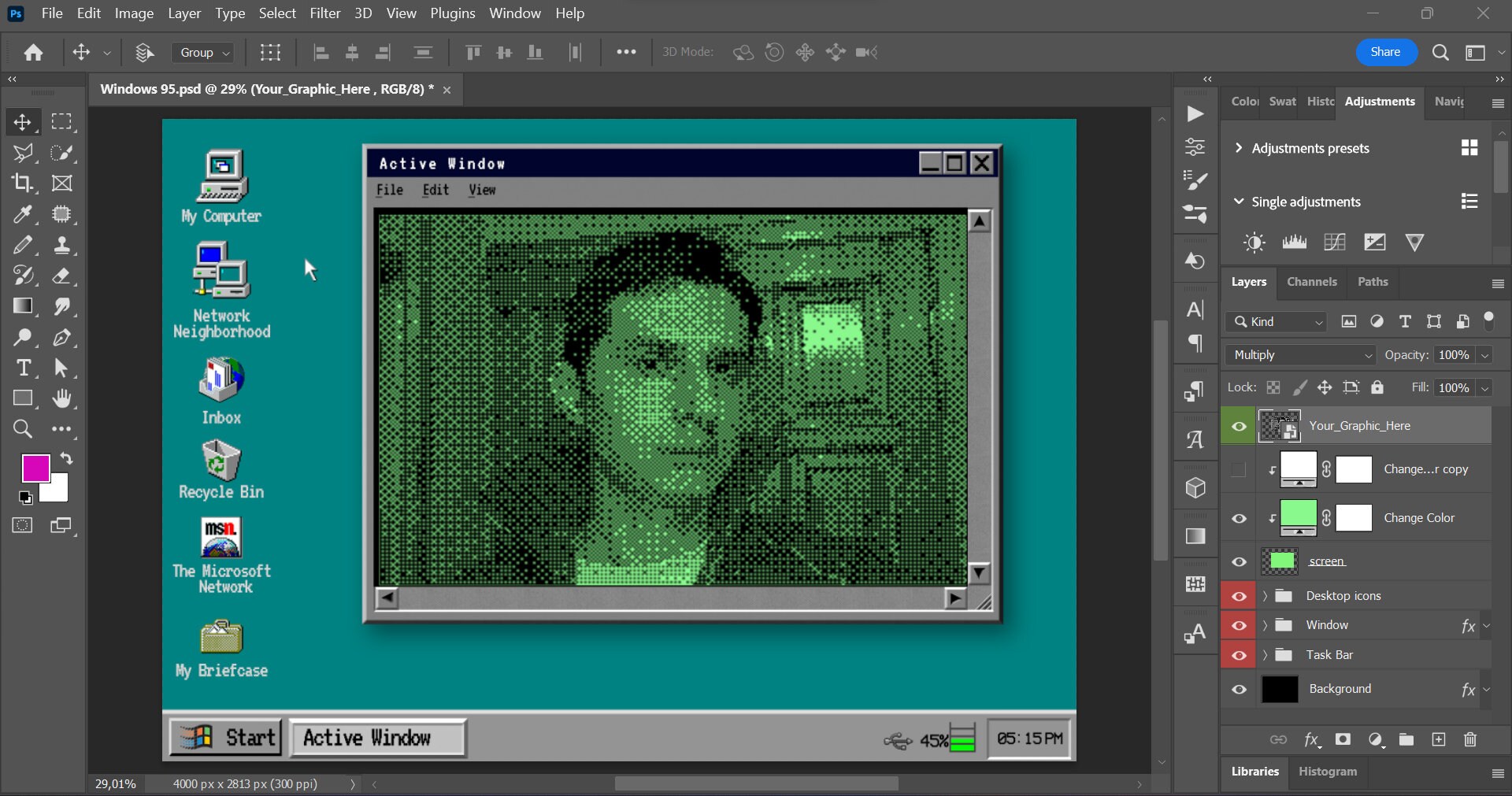Select the Lasso tool
Viewport: 1512px width, 796px height.
(23, 153)
